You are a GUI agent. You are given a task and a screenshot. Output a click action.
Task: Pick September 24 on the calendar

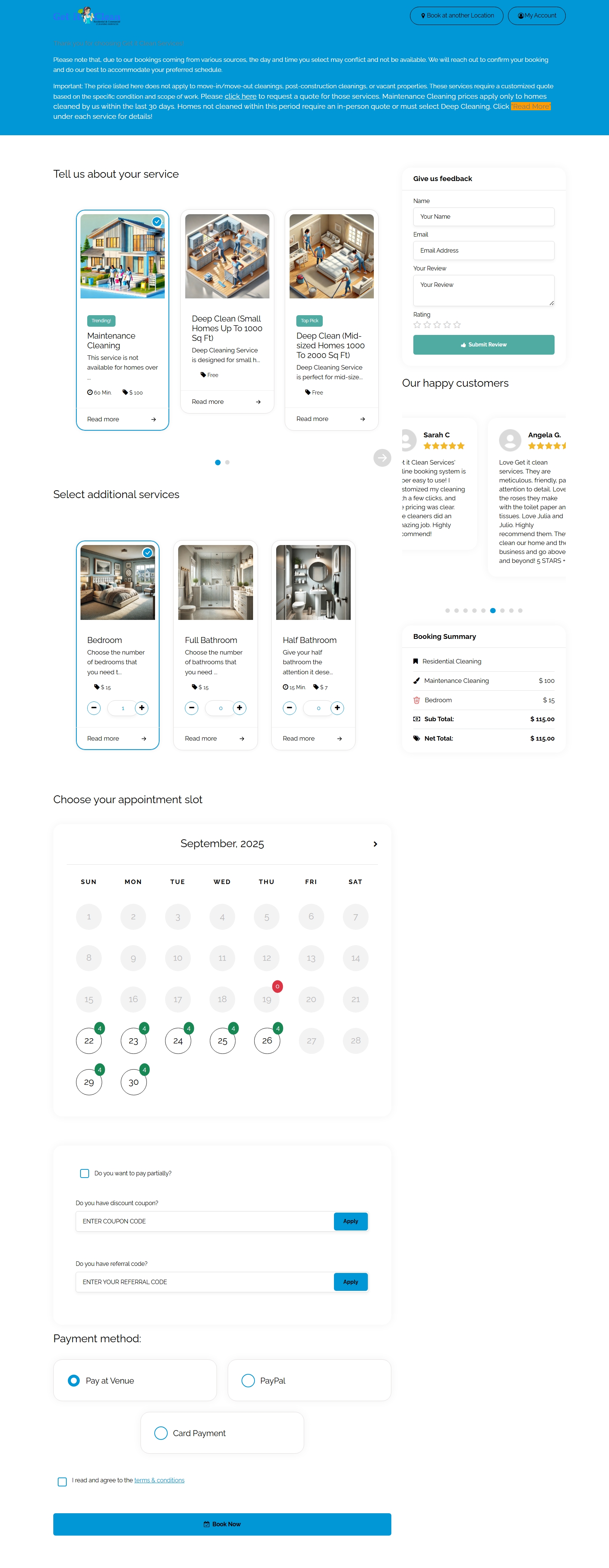178,1041
